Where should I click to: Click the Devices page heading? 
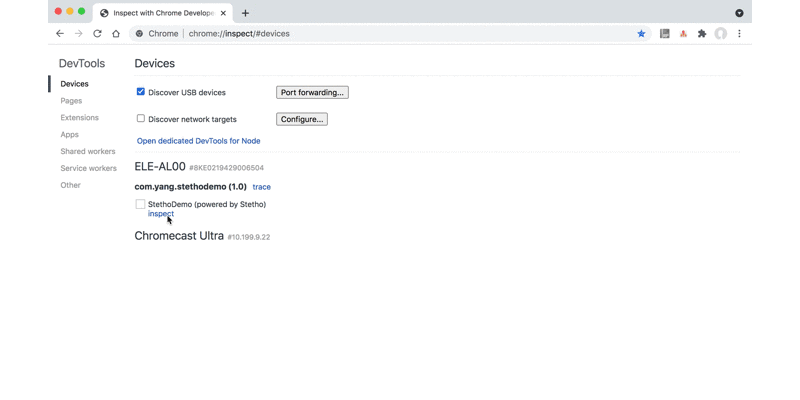tap(155, 63)
